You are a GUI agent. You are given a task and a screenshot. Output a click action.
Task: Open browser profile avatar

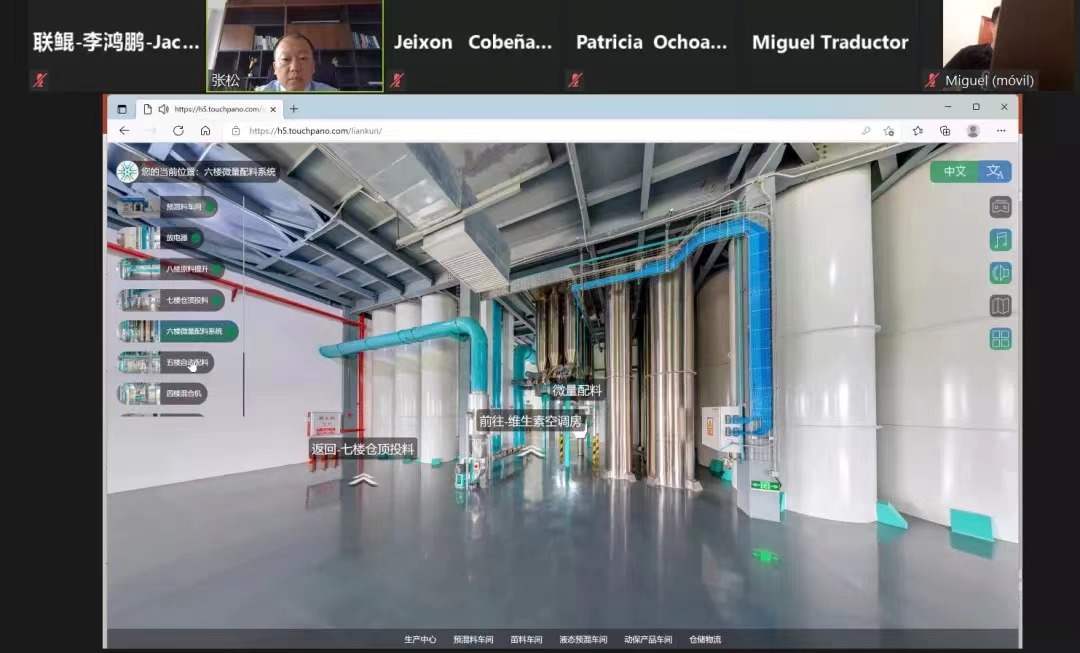[x=973, y=131]
